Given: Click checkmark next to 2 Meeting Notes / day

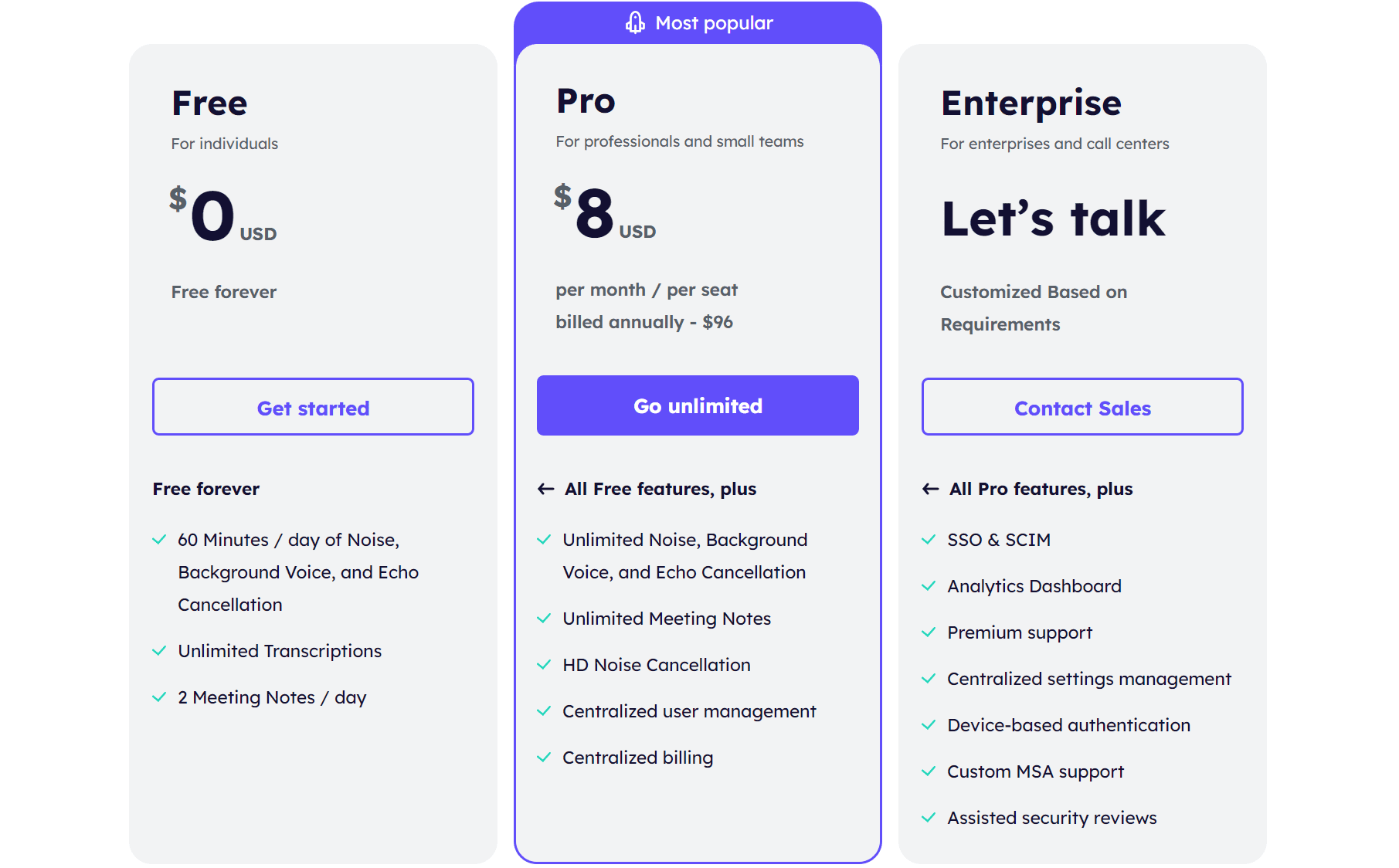Looking at the screenshot, I should (x=159, y=697).
